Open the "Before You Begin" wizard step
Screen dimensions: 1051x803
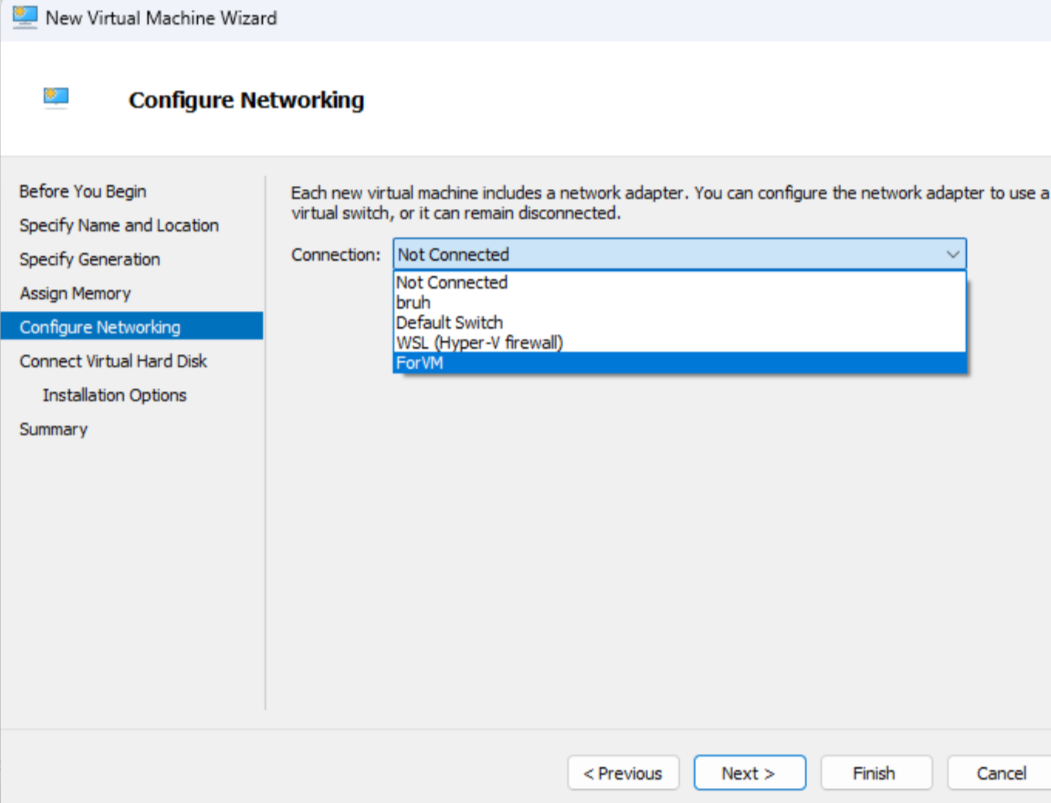(x=83, y=191)
